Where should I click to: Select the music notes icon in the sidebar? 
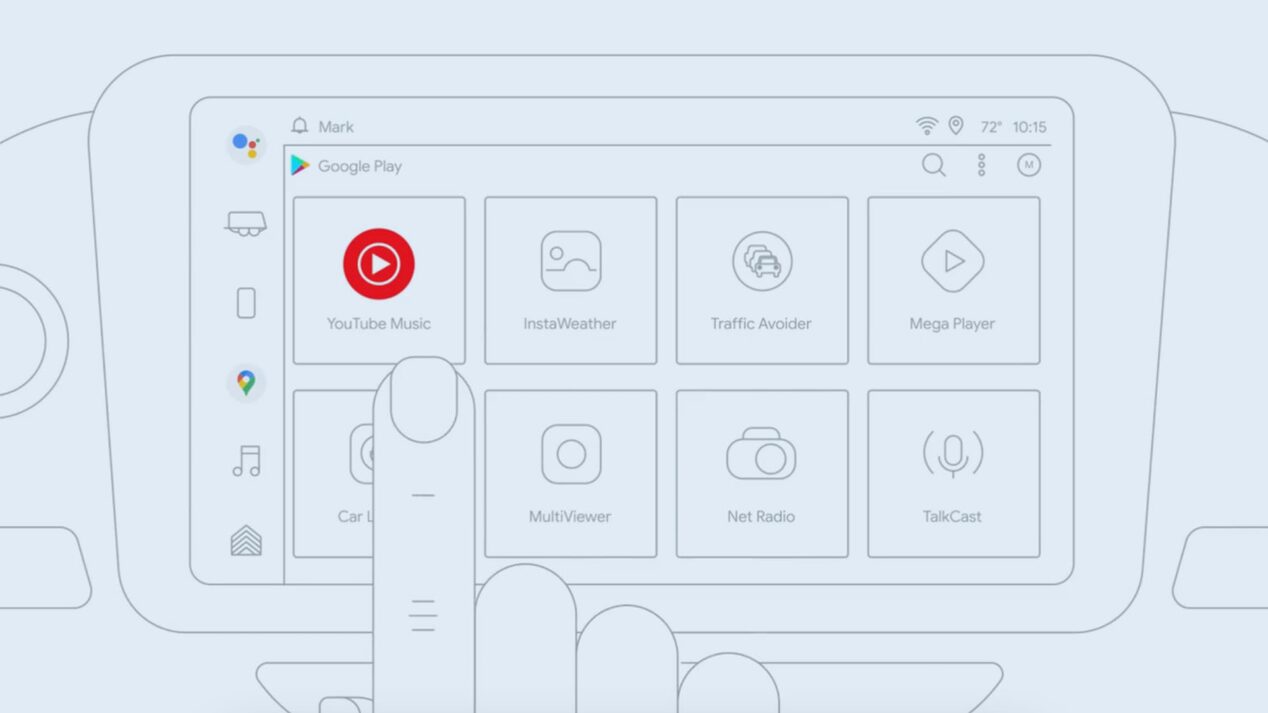click(x=245, y=460)
